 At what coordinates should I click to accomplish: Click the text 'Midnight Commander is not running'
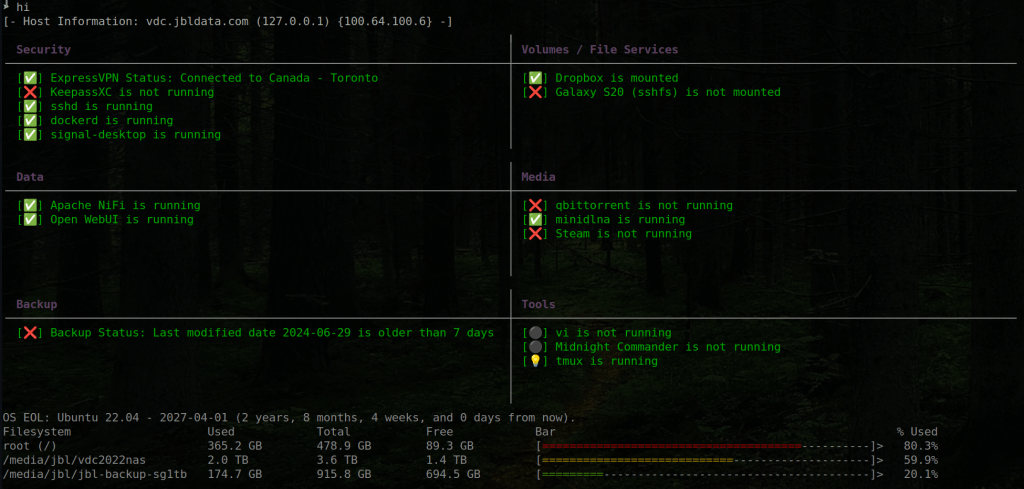[668, 347]
